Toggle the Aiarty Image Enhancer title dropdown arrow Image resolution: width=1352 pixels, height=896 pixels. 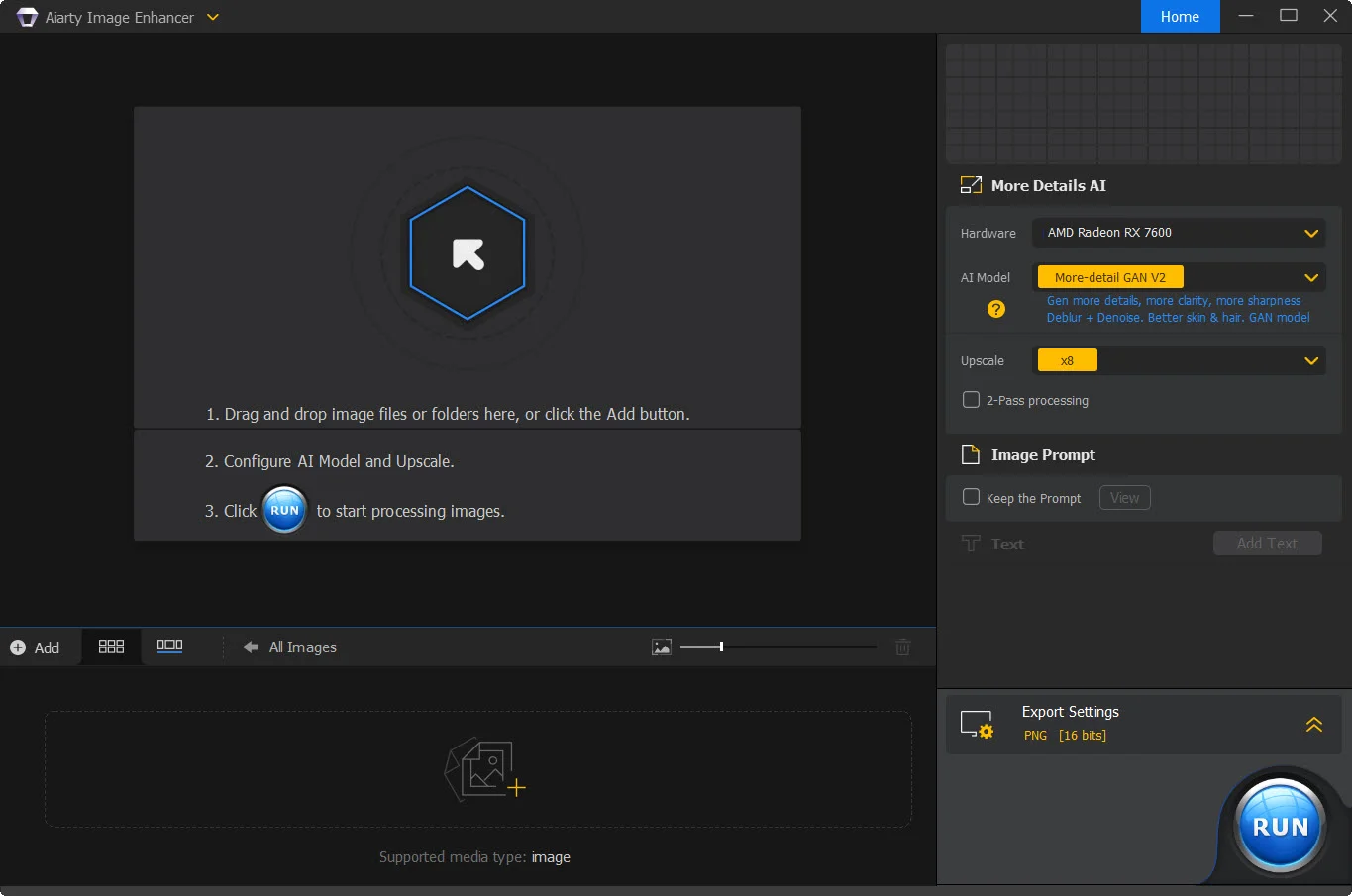tap(212, 17)
